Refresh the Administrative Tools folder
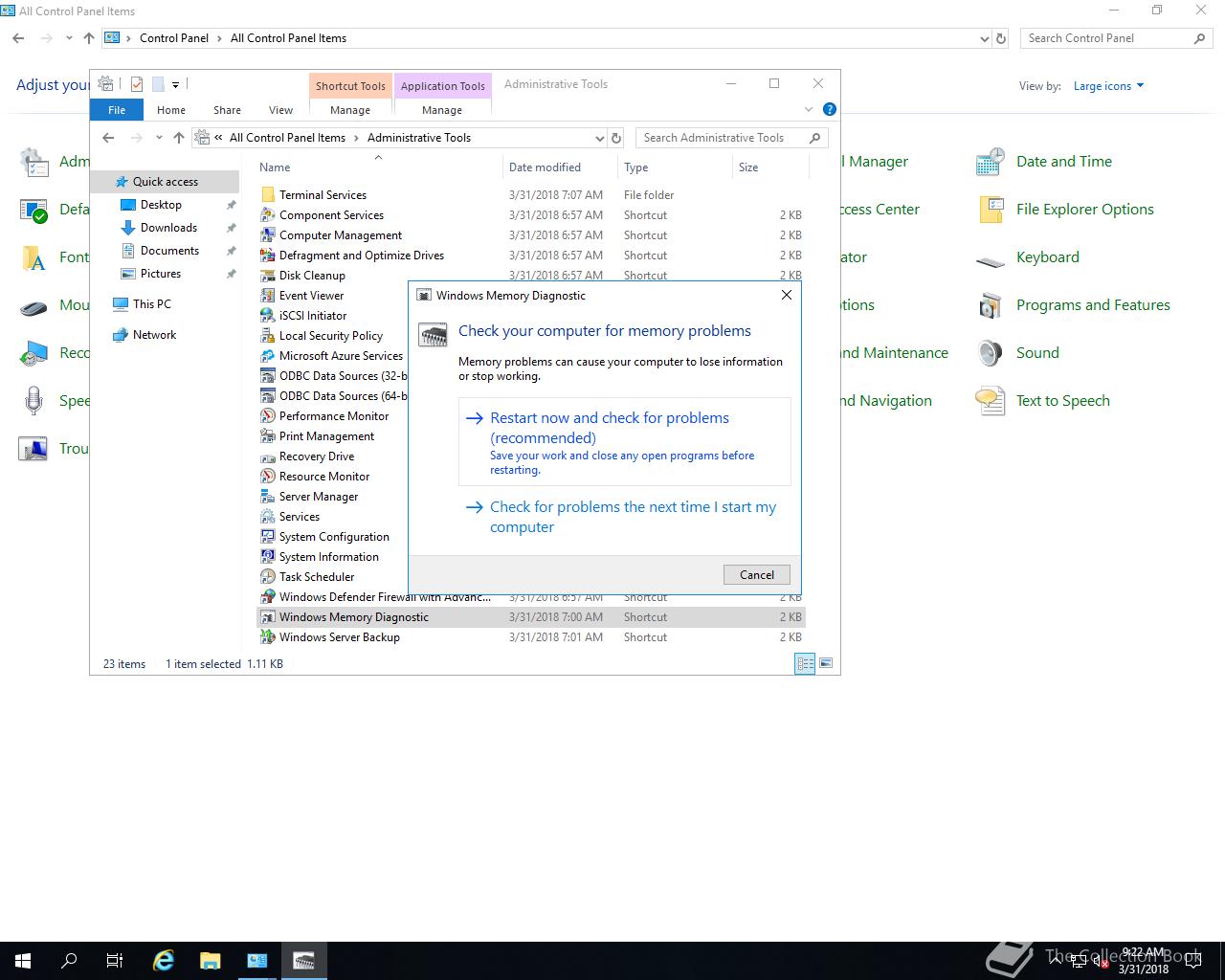 (x=616, y=138)
